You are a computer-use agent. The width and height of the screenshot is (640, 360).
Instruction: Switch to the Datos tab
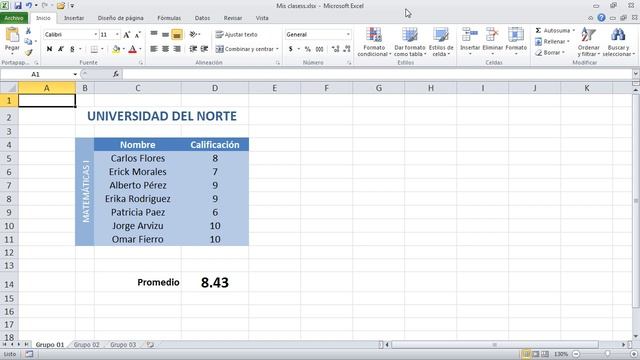202,18
